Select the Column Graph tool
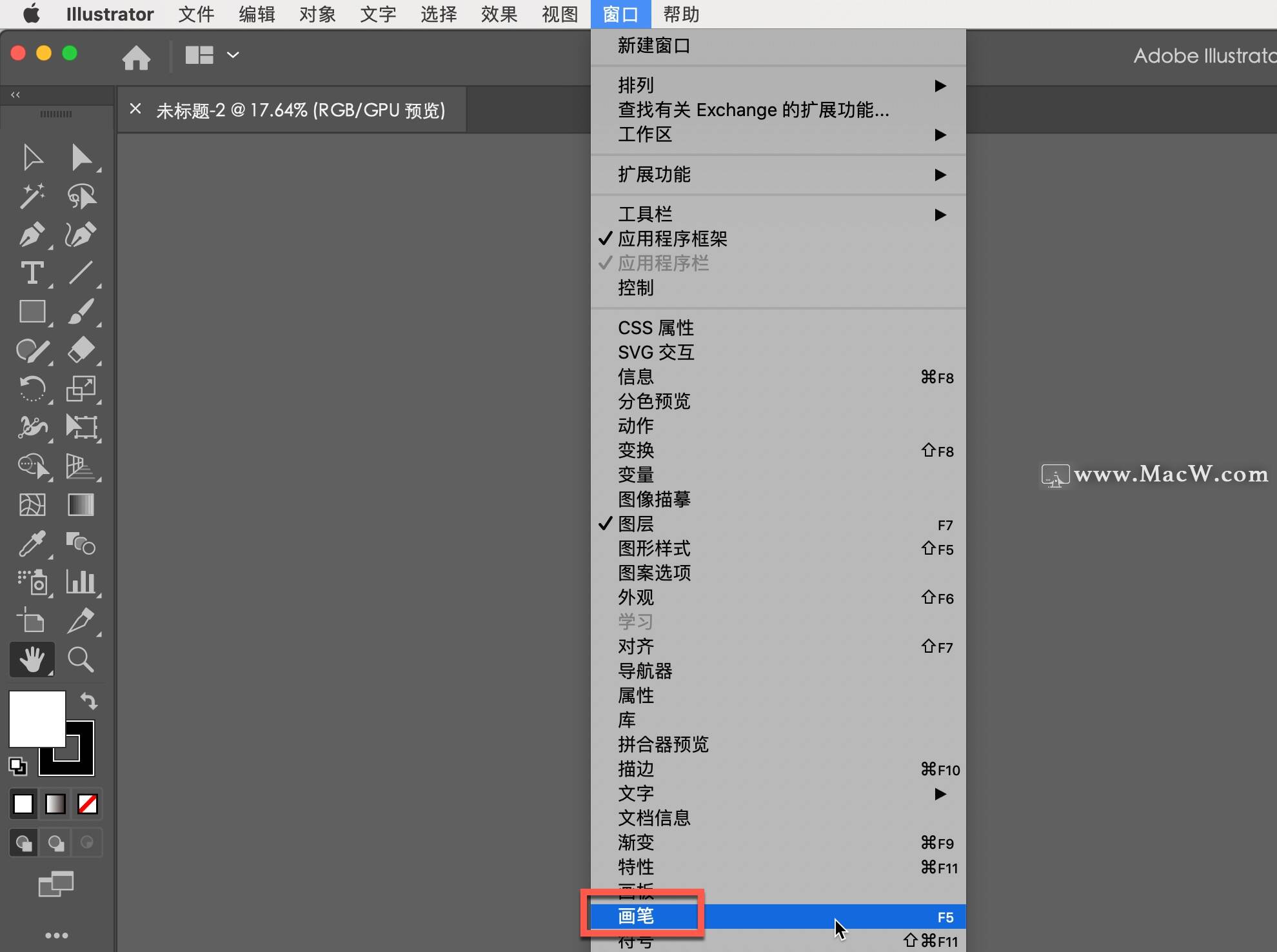The image size is (1277, 952). tap(81, 582)
